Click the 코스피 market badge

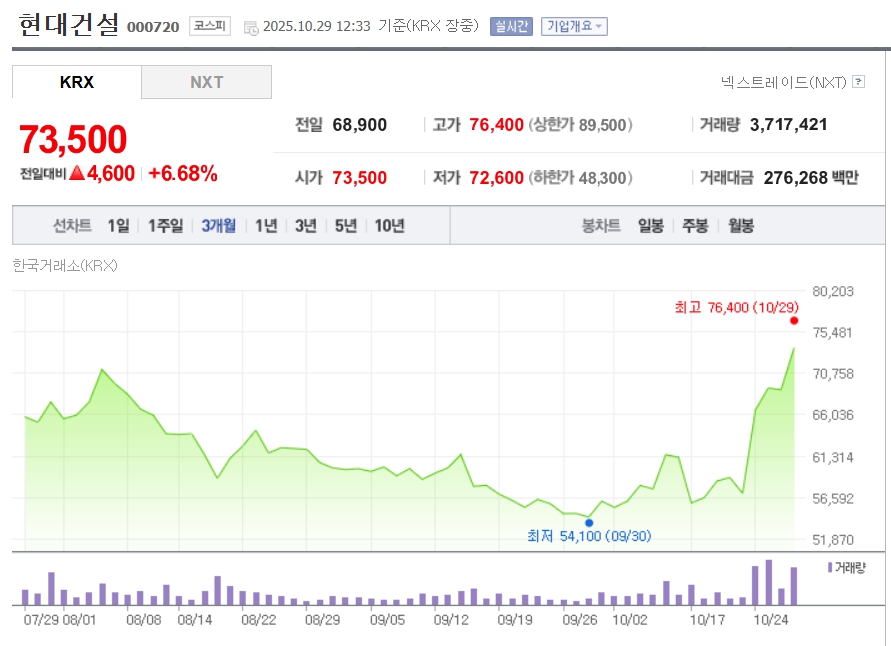209,26
